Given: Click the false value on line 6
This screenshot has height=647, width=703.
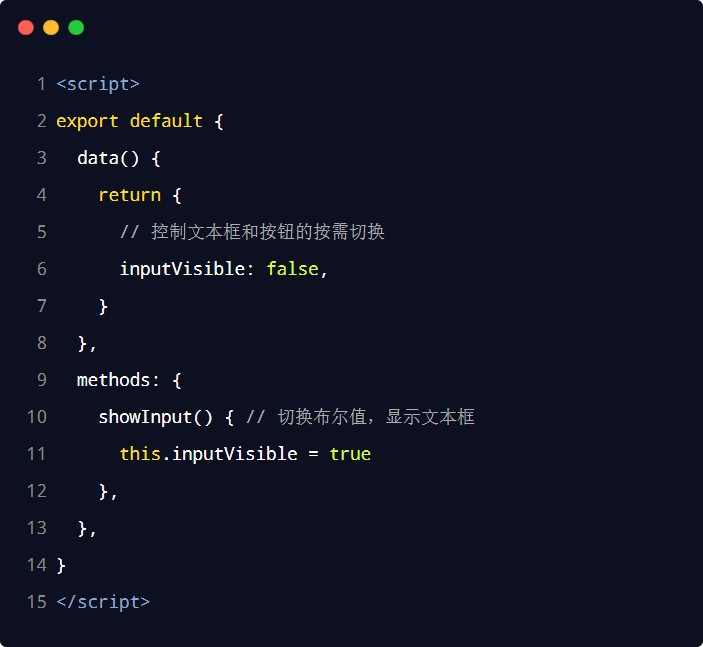Looking at the screenshot, I should [x=292, y=269].
